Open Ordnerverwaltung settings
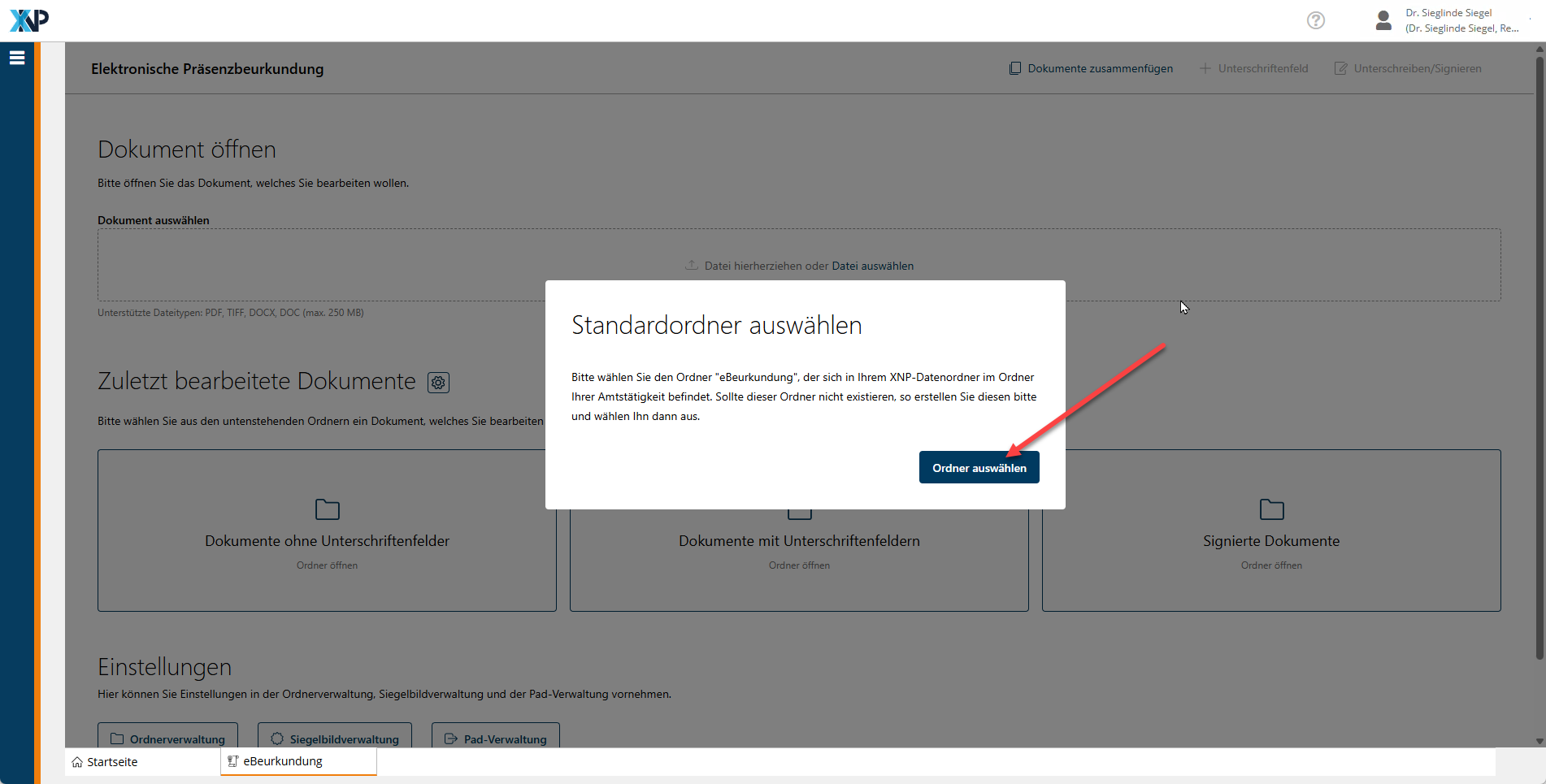The width and height of the screenshot is (1546, 784). tap(168, 738)
